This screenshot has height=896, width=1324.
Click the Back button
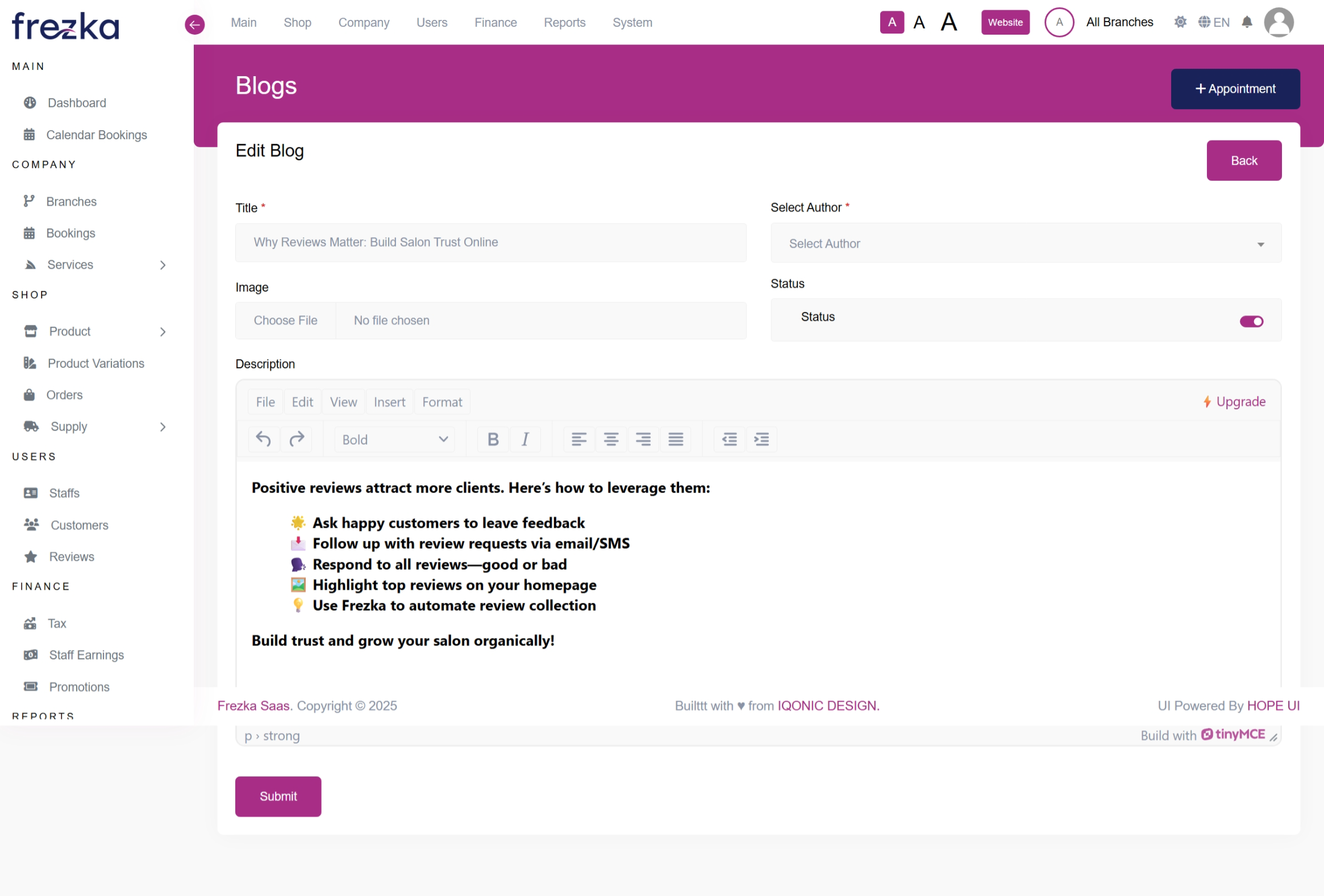(1243, 161)
